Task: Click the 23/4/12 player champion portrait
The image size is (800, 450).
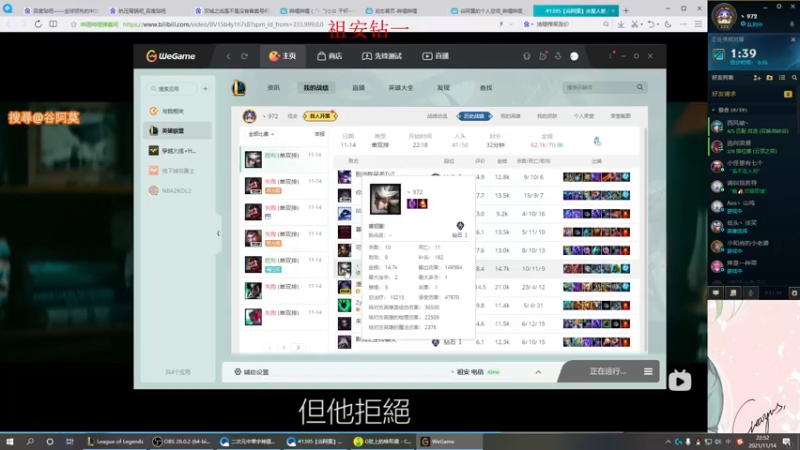Action: [344, 287]
